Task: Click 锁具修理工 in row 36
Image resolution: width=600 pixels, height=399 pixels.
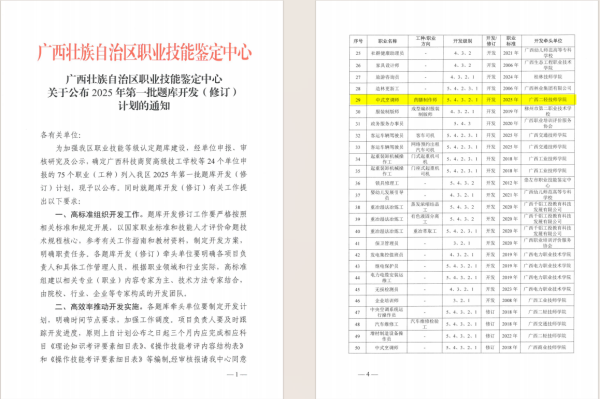Action: pos(387,183)
